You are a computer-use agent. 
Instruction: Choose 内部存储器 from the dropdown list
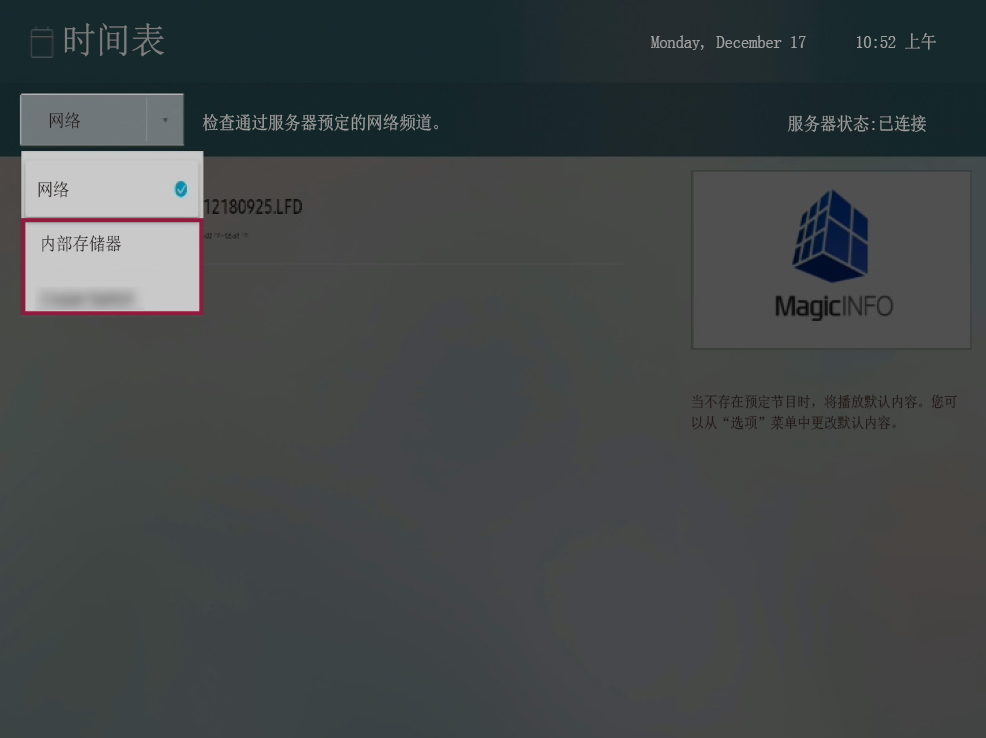[81, 244]
